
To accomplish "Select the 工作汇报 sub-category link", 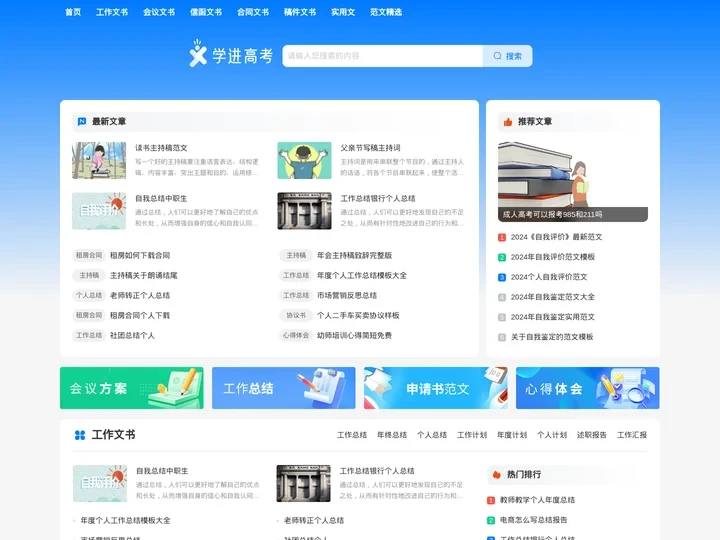I will pos(632,435).
